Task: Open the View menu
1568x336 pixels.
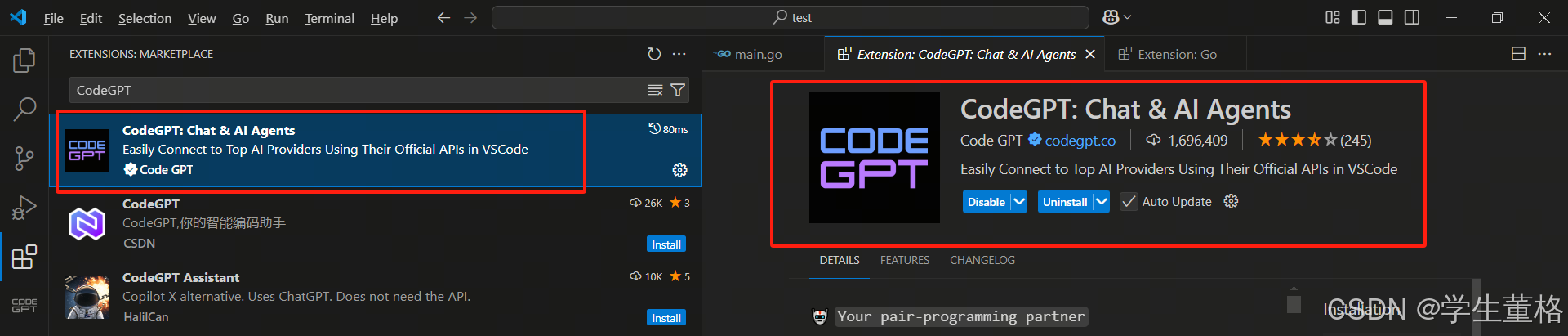Action: pos(202,18)
